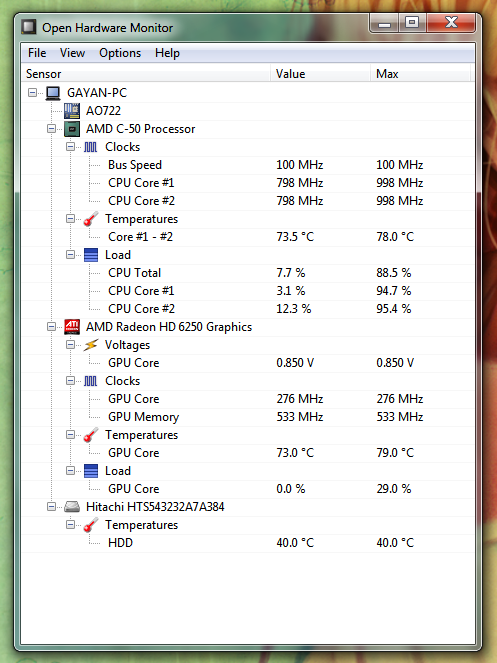Click the ATI Radeon graphics icon
The width and height of the screenshot is (497, 663).
(x=72, y=327)
